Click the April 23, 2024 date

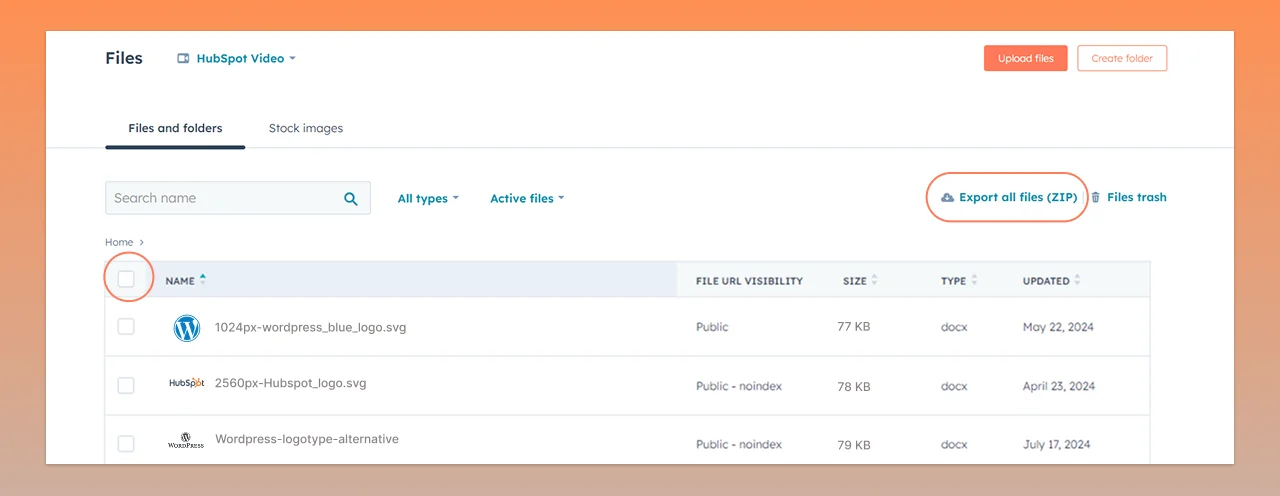coord(1059,386)
